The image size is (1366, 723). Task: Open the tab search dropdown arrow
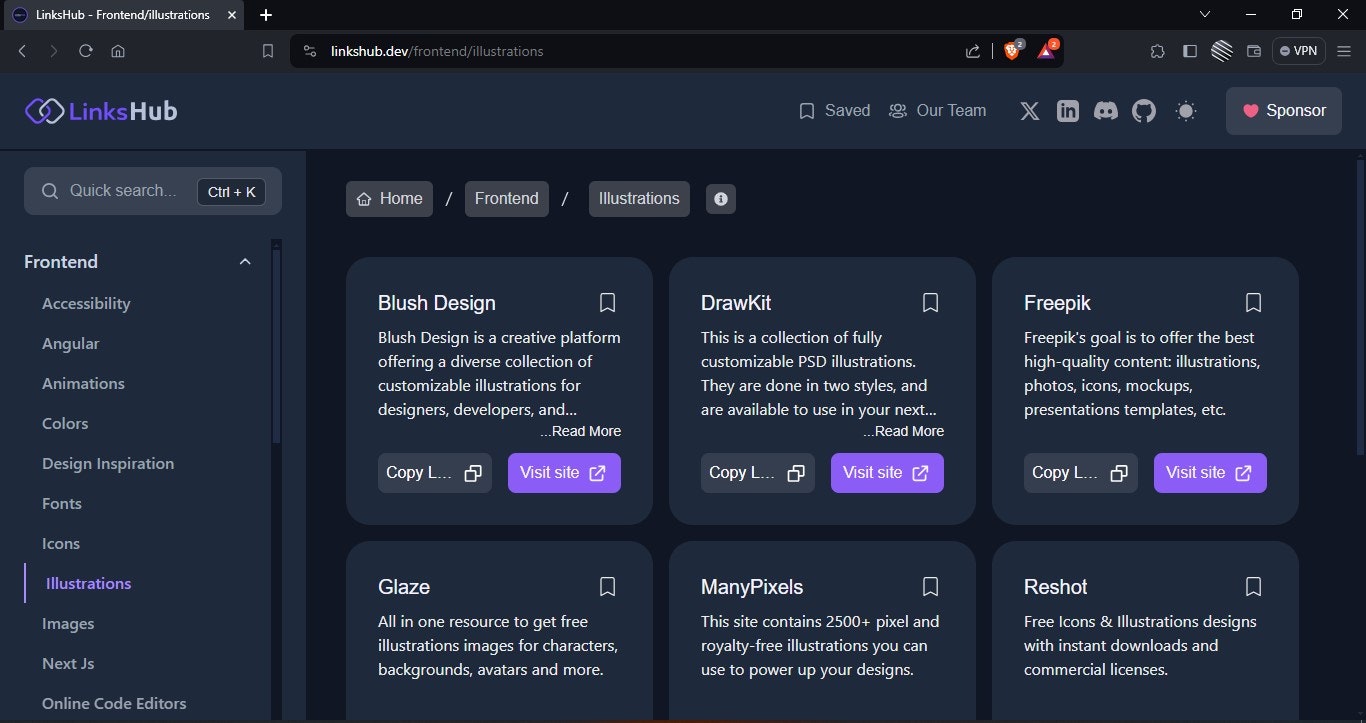coord(1205,15)
